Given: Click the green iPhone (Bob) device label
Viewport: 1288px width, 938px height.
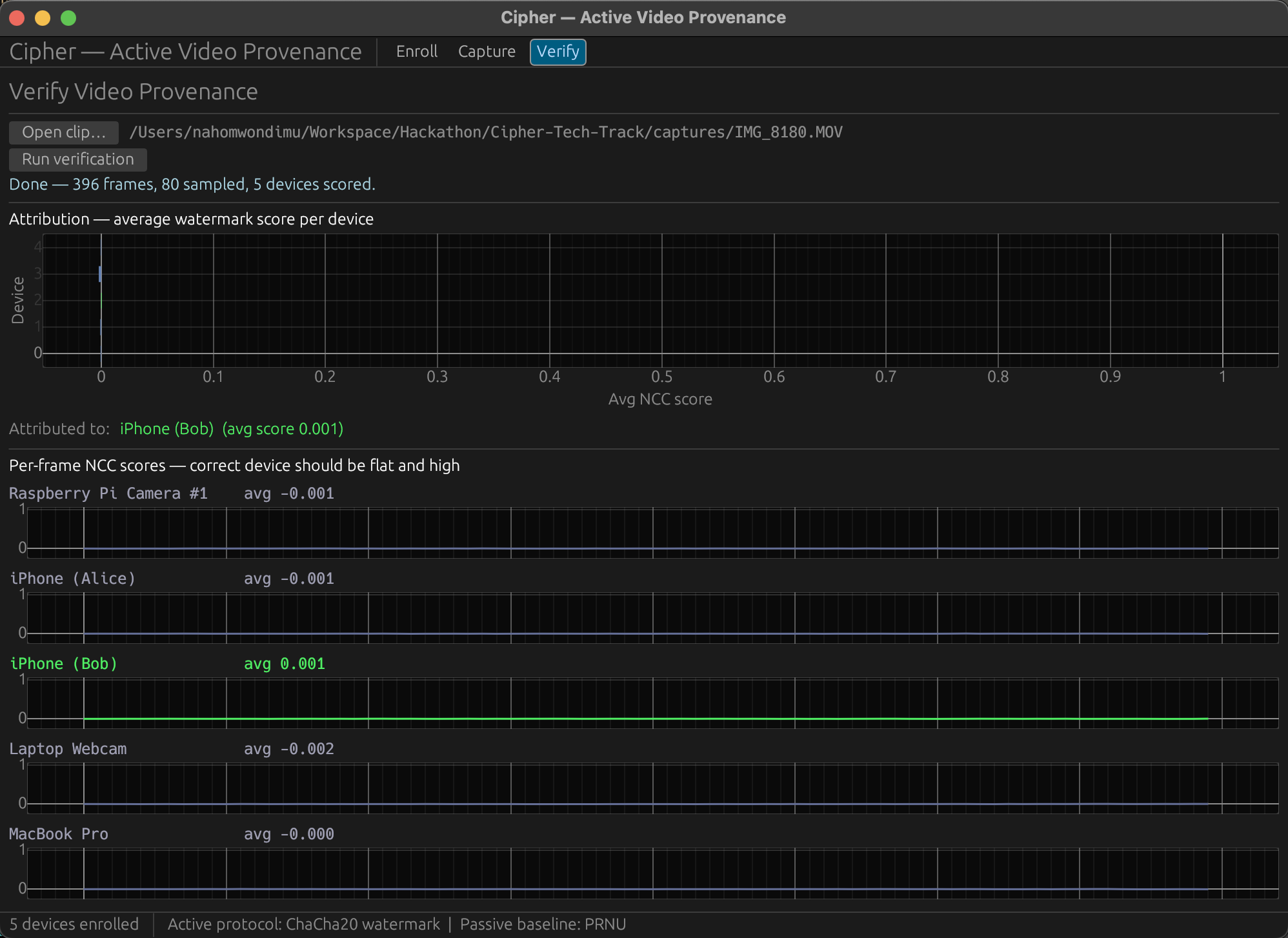Looking at the screenshot, I should pos(63,664).
